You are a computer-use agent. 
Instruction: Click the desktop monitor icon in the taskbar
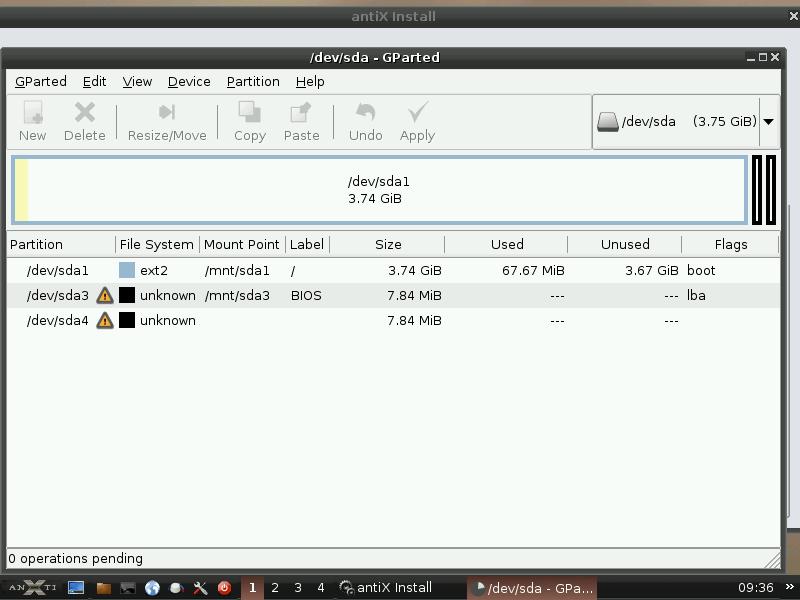tap(76, 588)
